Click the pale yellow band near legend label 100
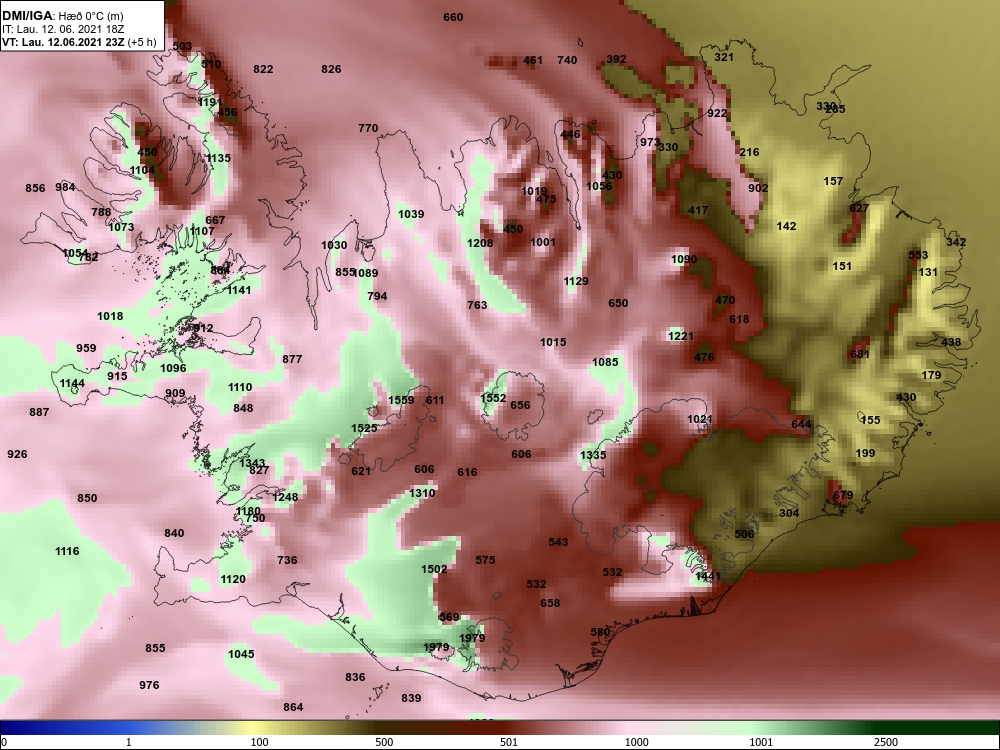 tap(252, 728)
